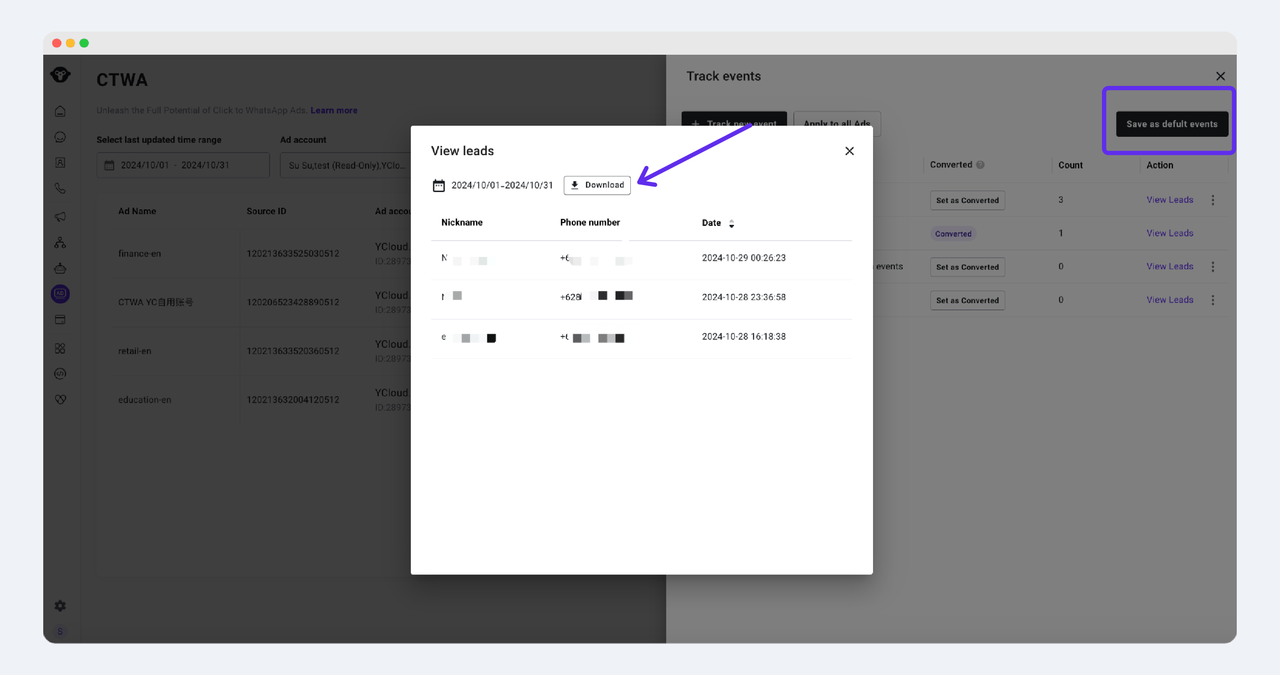Set the first event as Converted
This screenshot has width=1280, height=675.
[967, 200]
